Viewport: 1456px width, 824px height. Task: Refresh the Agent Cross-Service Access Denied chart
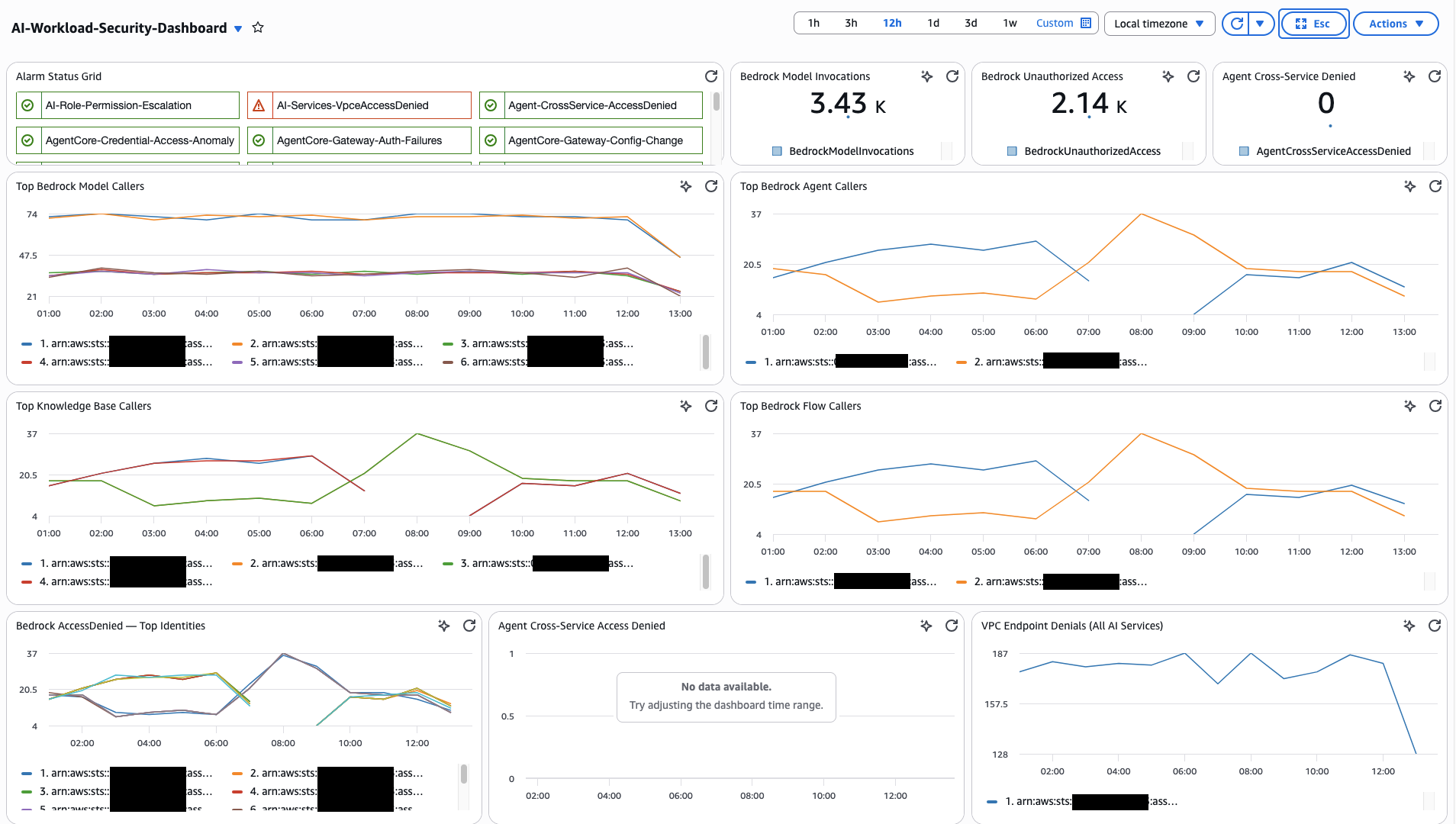pos(952,626)
